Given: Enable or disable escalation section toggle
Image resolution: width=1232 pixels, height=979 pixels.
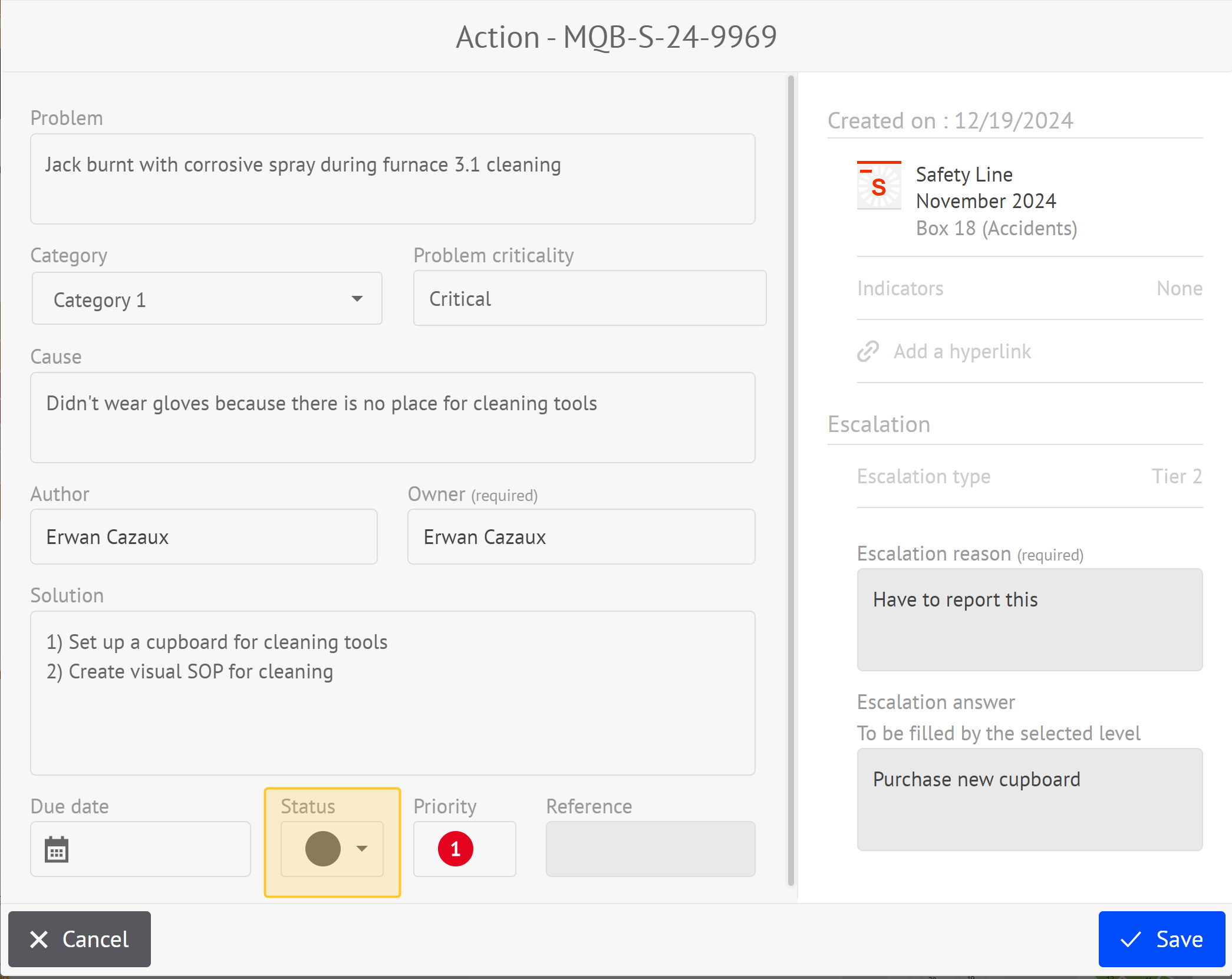Looking at the screenshot, I should [879, 421].
